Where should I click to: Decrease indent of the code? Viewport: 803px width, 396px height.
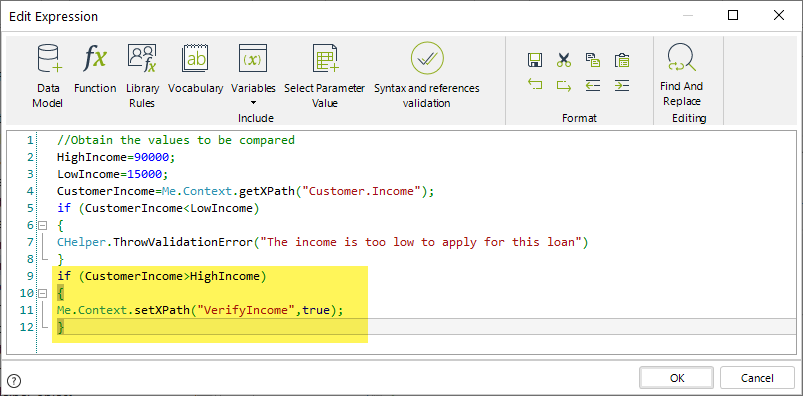[x=593, y=85]
